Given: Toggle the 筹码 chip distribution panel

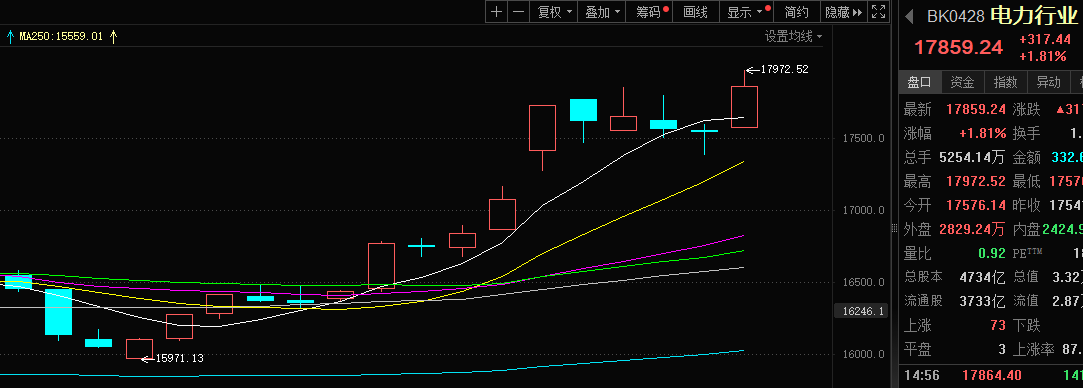Looking at the screenshot, I should pyautogui.click(x=652, y=12).
